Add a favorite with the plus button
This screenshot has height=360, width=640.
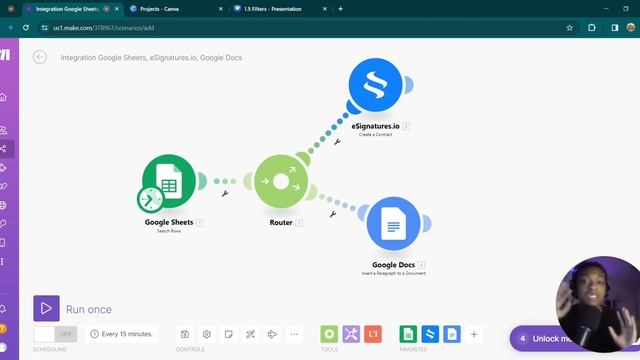point(474,334)
